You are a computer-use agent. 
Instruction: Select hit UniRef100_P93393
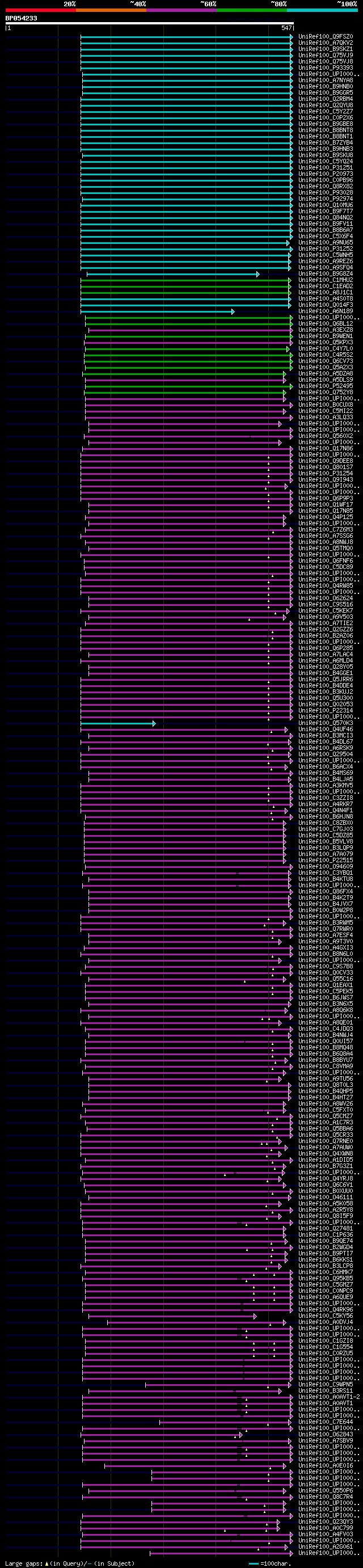(325, 68)
